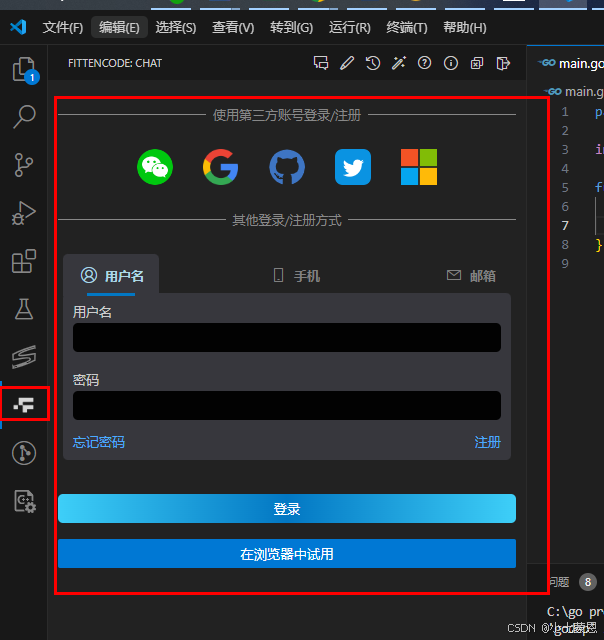Click the magic wand icon in chat header

coord(399,63)
